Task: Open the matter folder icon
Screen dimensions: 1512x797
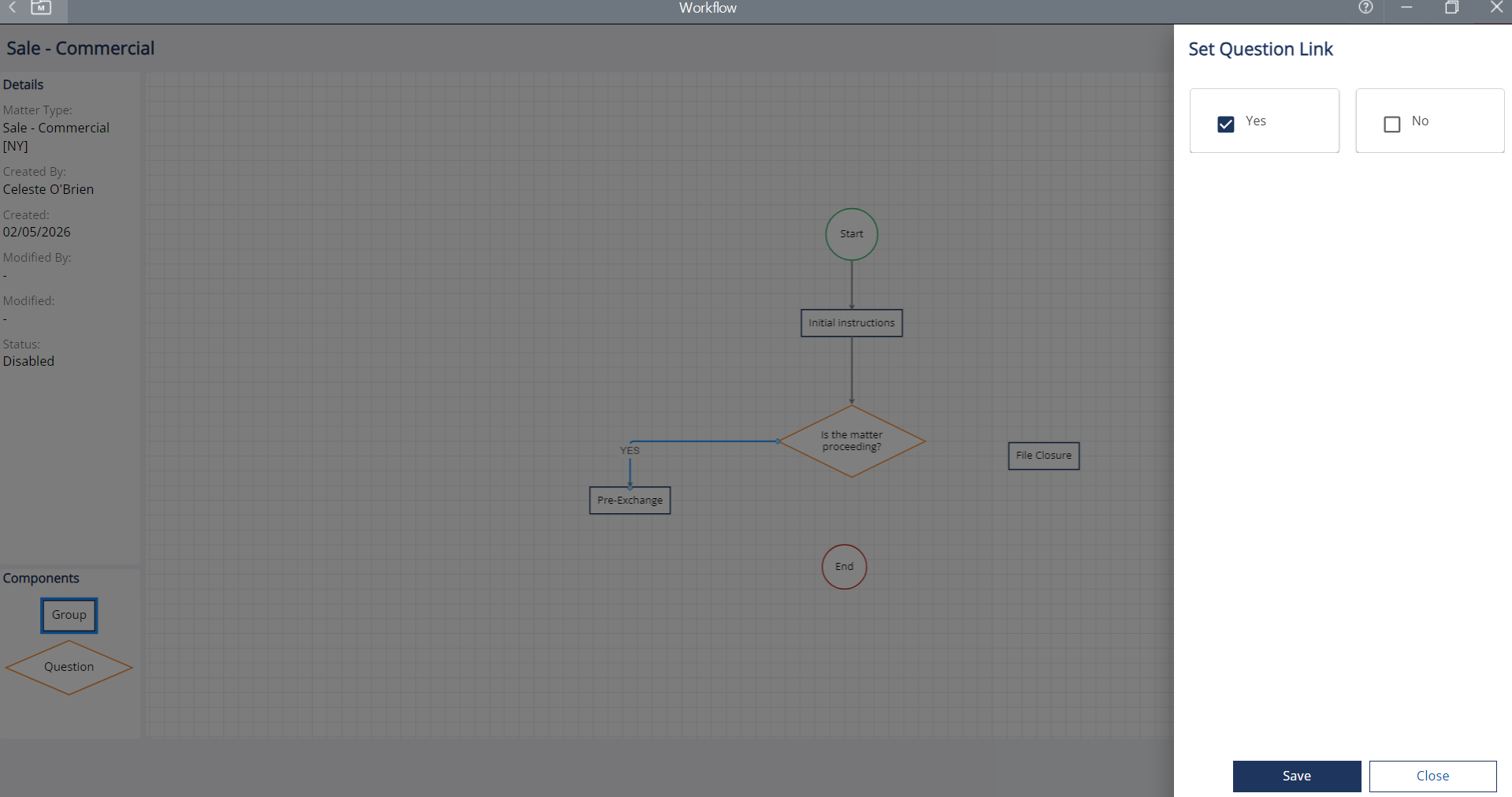Action: (41, 8)
